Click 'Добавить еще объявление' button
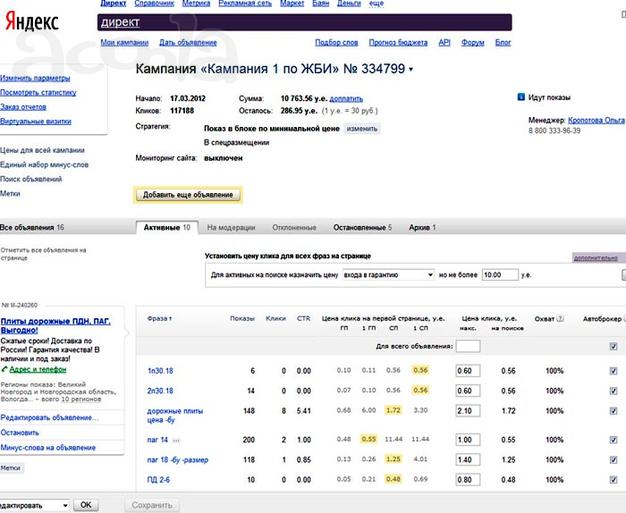Screen dimensions: 626x513 click(188, 195)
